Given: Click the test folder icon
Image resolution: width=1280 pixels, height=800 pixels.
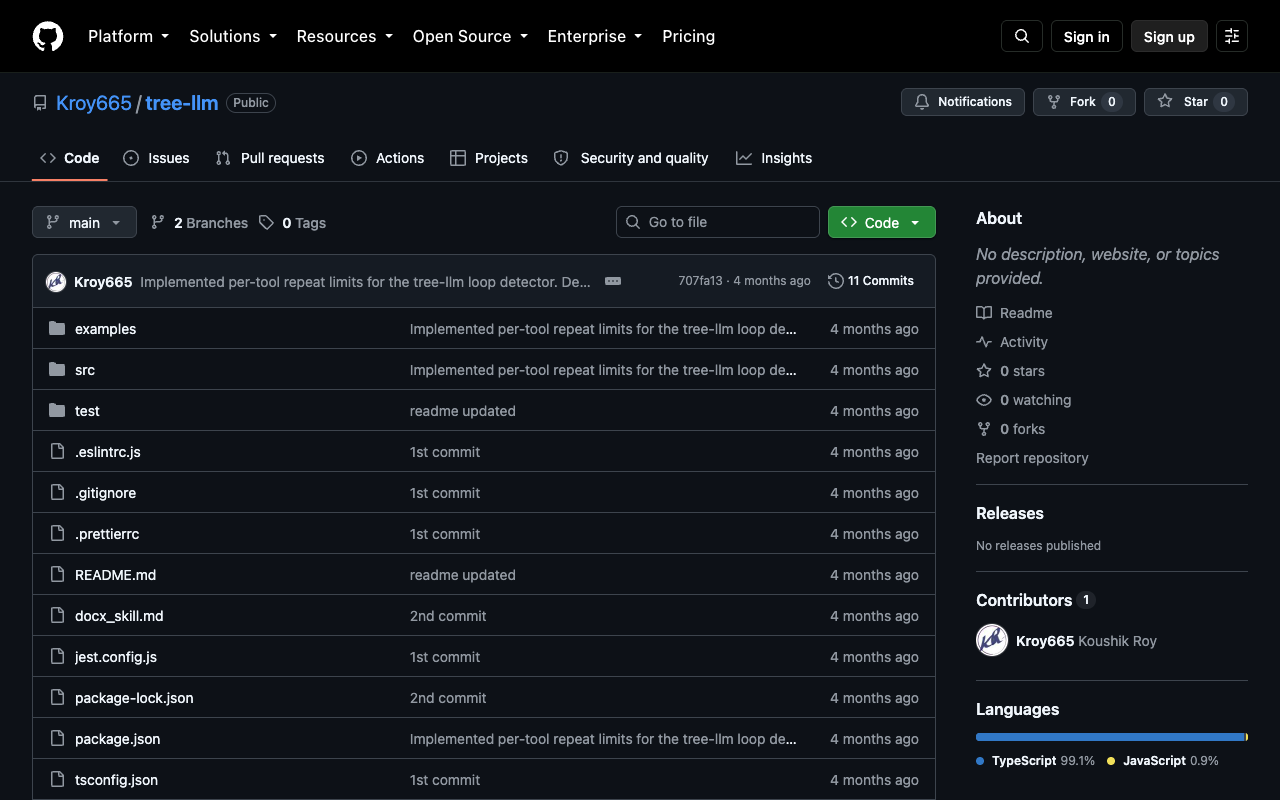Looking at the screenshot, I should pyautogui.click(x=57, y=411).
